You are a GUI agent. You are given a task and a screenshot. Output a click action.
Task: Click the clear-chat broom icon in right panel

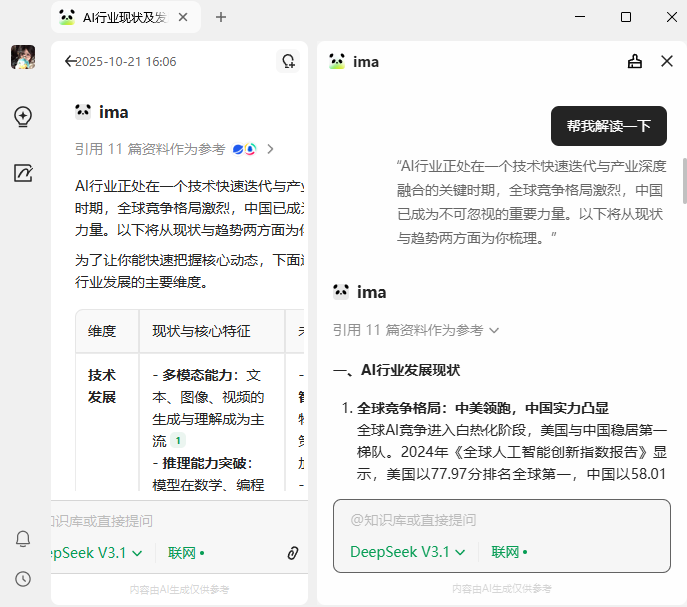[634, 62]
